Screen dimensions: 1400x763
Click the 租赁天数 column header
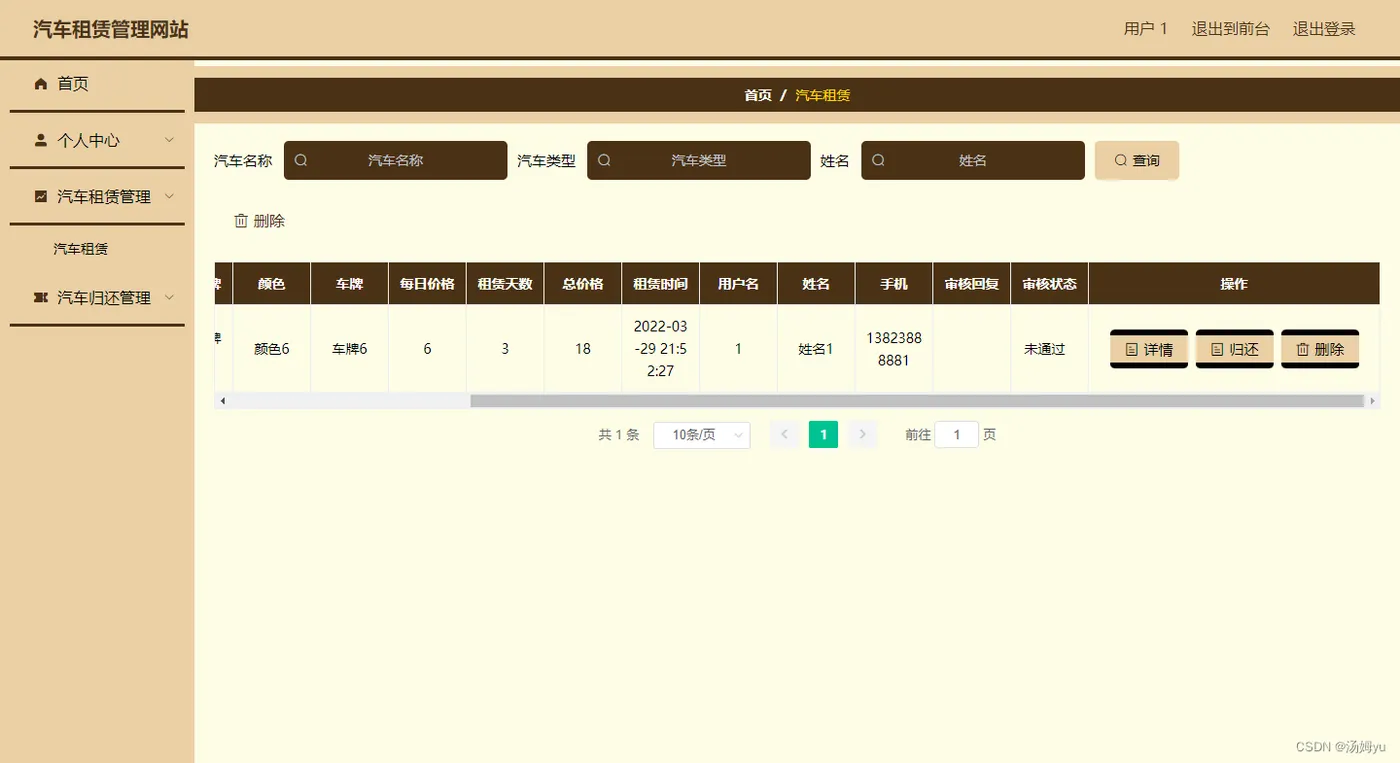click(505, 284)
